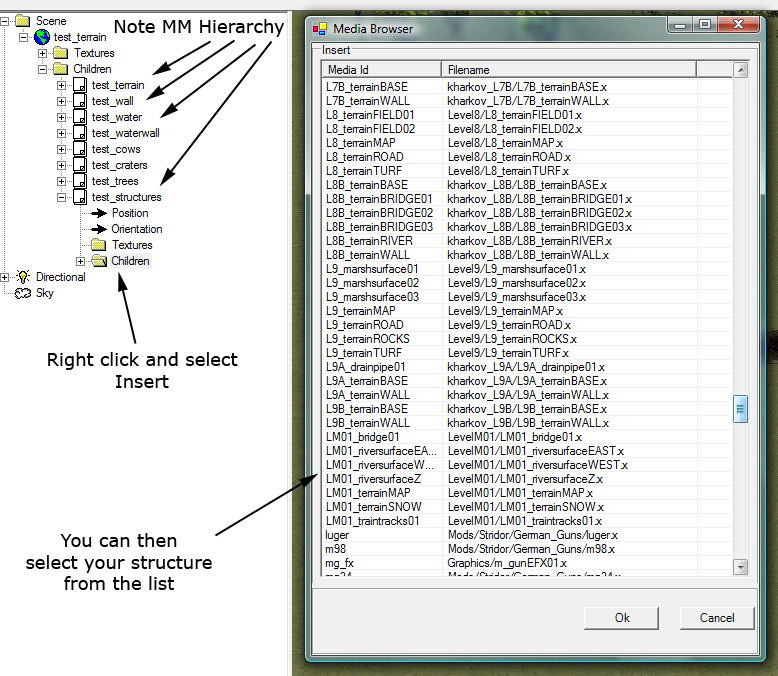Collapse the test_terrain globe node

pos(23,37)
